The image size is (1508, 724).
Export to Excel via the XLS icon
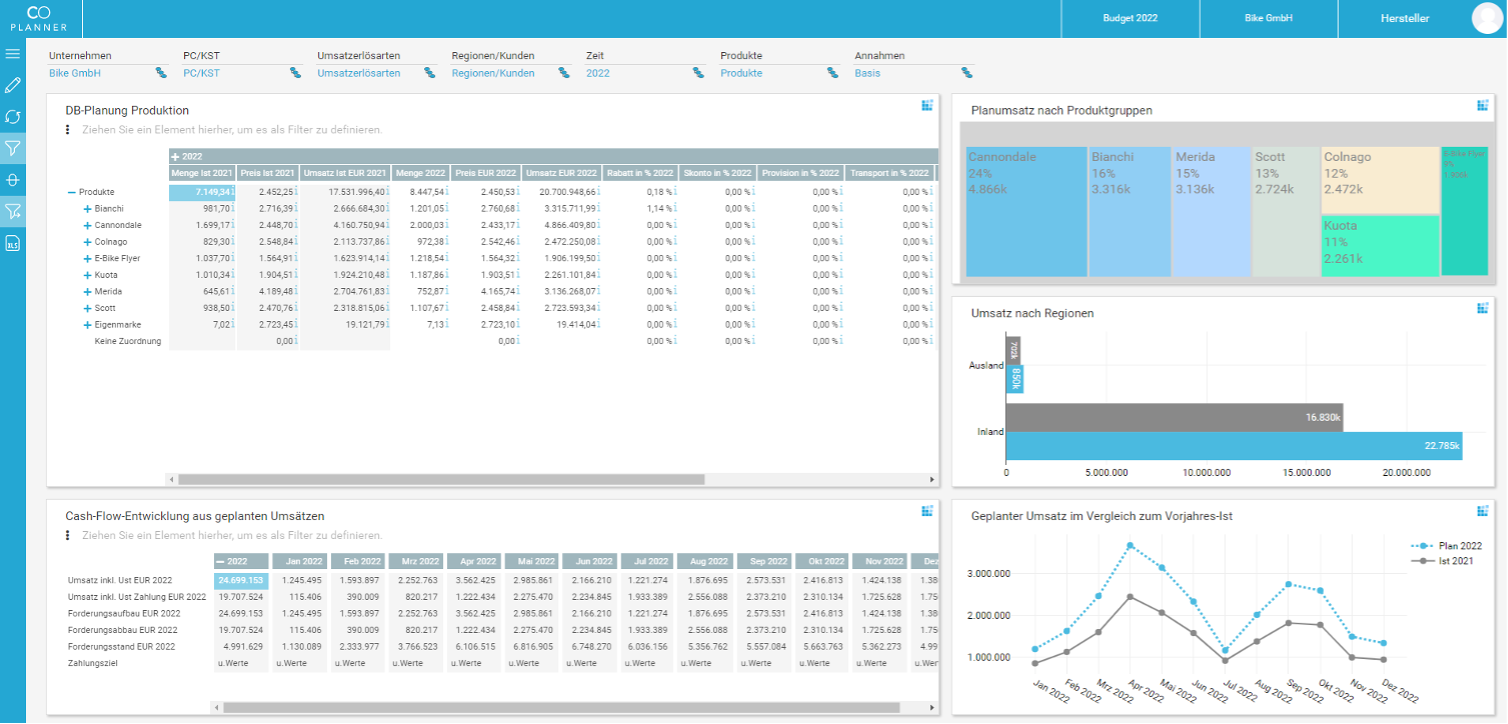click(13, 244)
